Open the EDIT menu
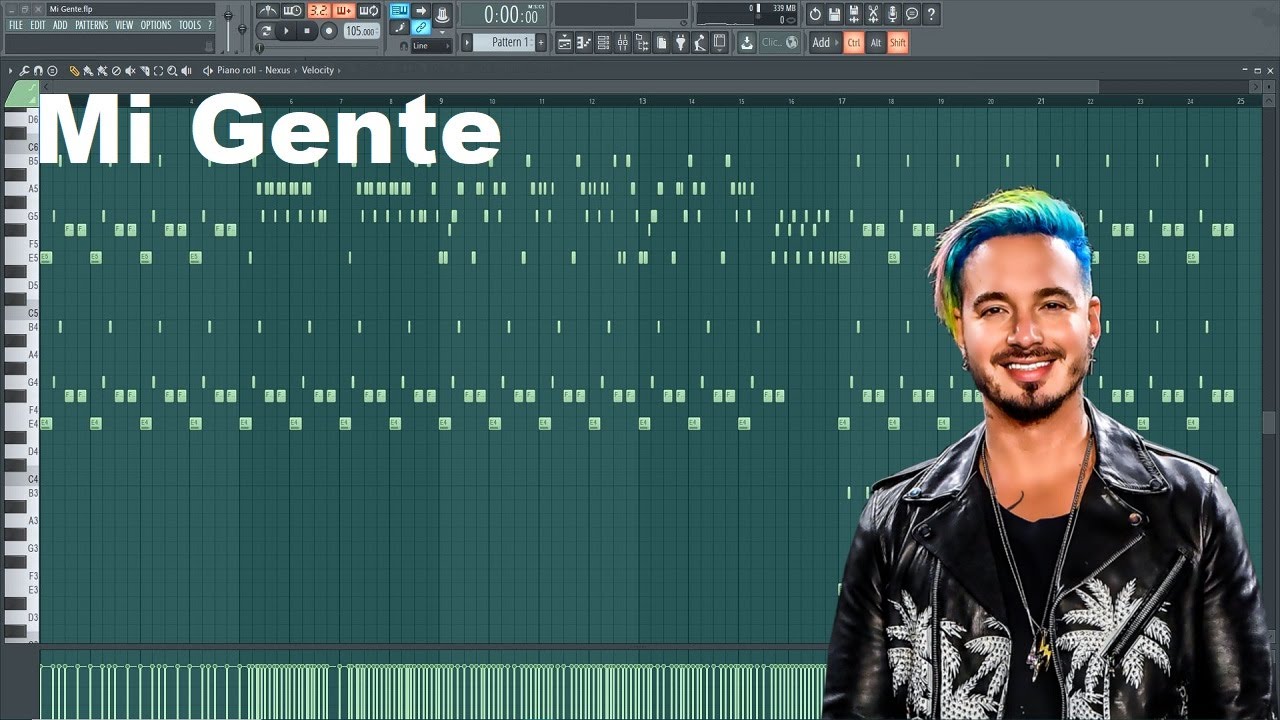The width and height of the screenshot is (1280, 720). point(38,25)
